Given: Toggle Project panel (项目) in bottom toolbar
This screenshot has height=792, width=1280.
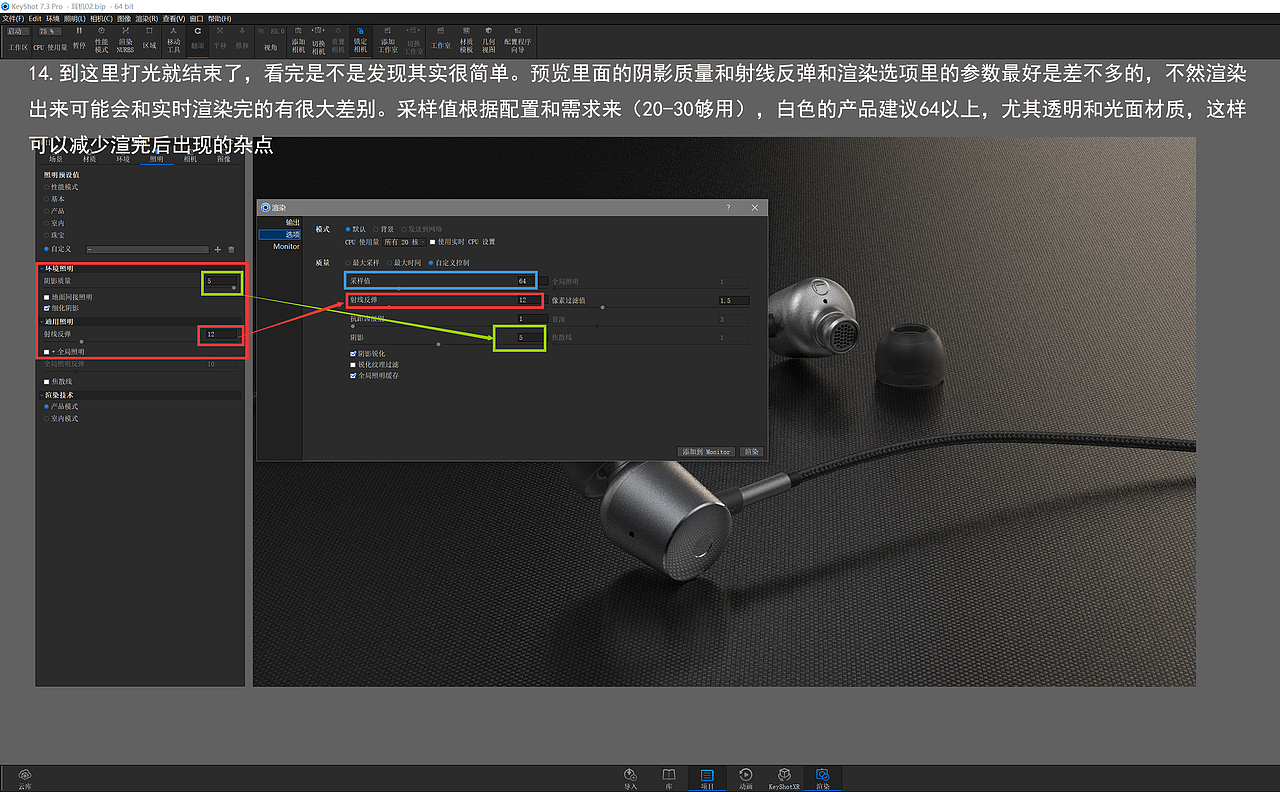Looking at the screenshot, I should click(707, 779).
